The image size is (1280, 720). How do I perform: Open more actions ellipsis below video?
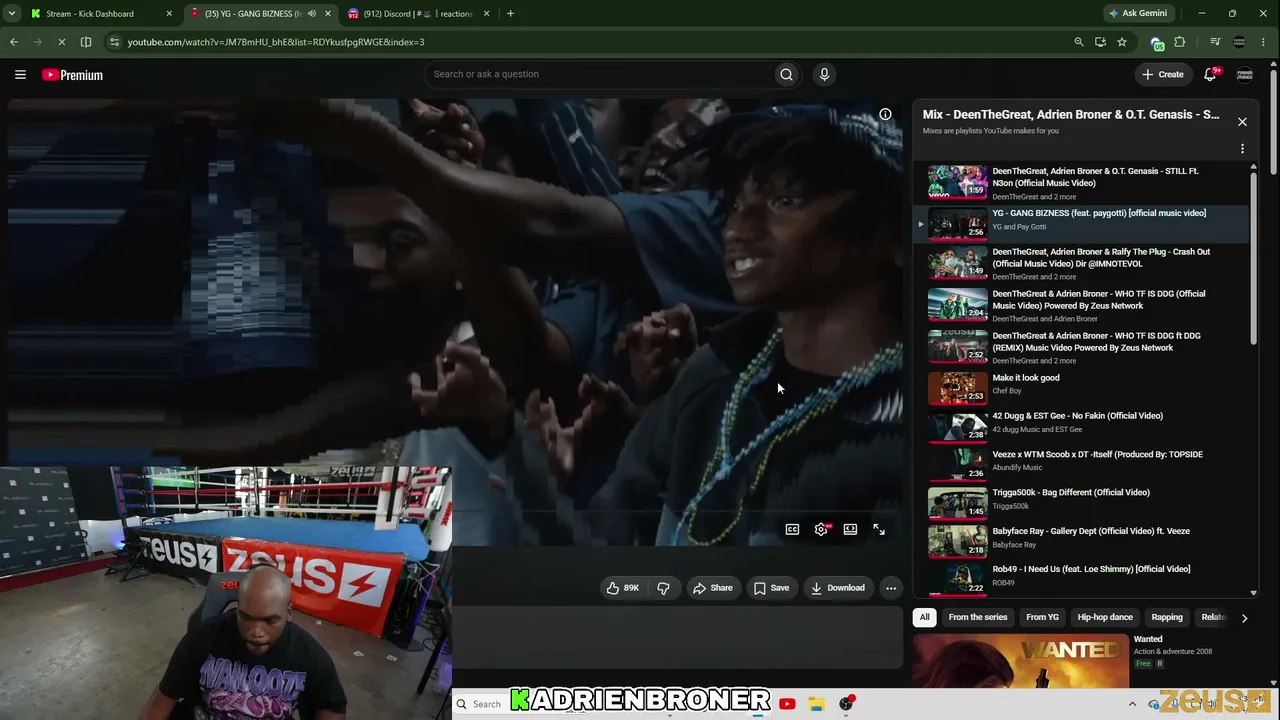891,588
